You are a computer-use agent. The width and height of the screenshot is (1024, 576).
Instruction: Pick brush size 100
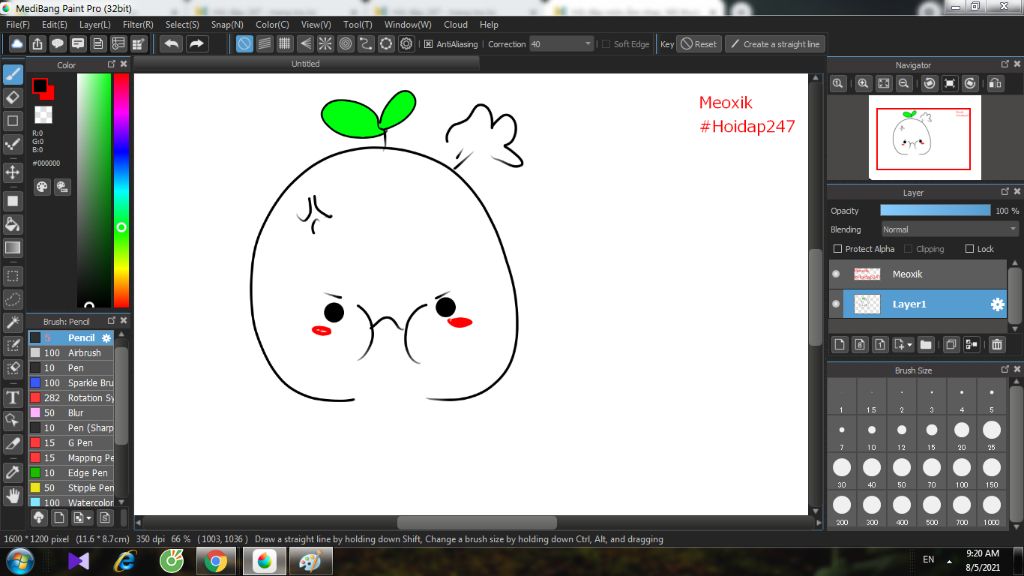pyautogui.click(x=961, y=472)
